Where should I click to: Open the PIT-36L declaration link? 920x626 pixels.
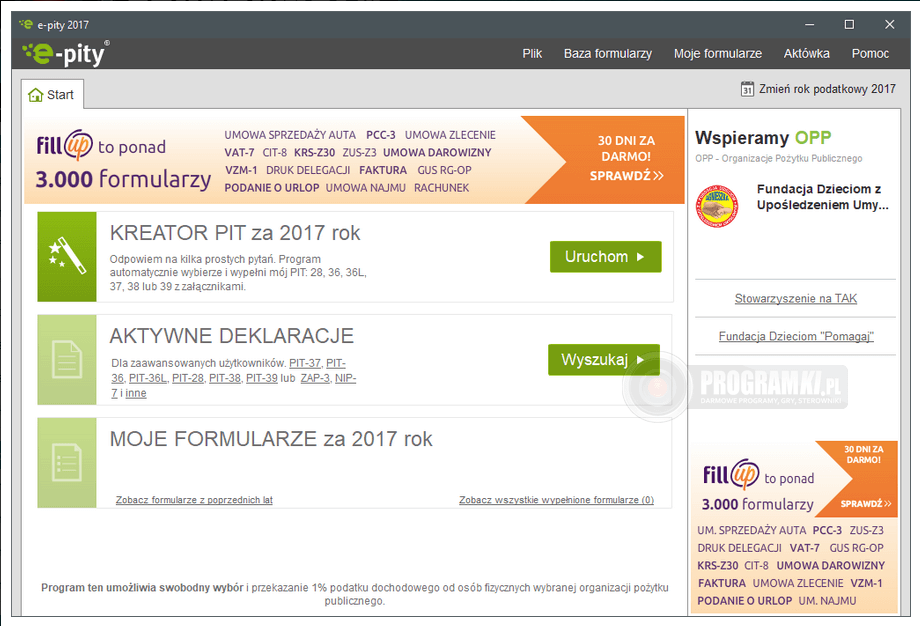[x=147, y=378]
